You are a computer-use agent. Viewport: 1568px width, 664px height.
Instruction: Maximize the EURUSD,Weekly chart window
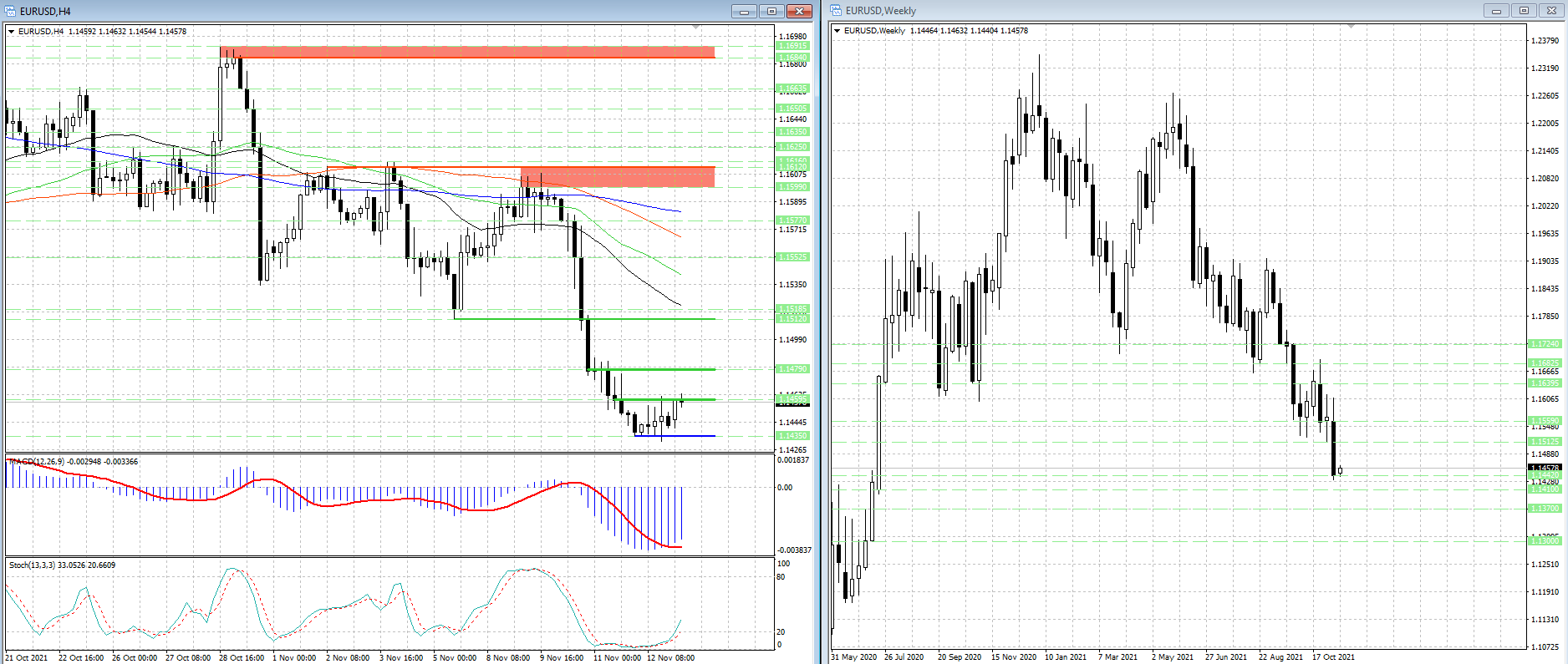[x=1524, y=11]
